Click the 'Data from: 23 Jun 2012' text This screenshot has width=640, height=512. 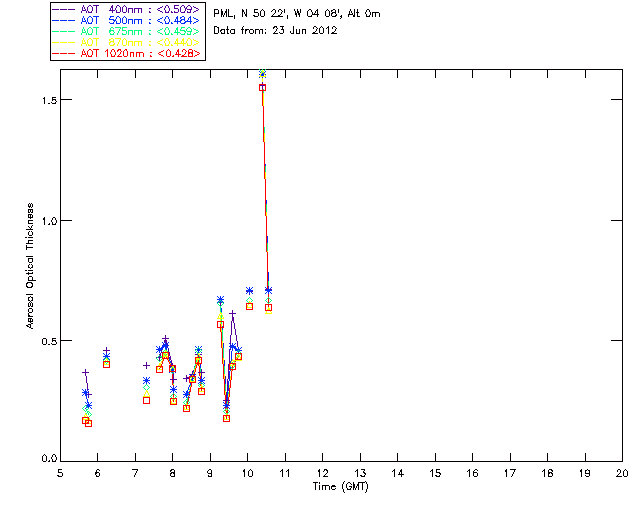coord(275,31)
